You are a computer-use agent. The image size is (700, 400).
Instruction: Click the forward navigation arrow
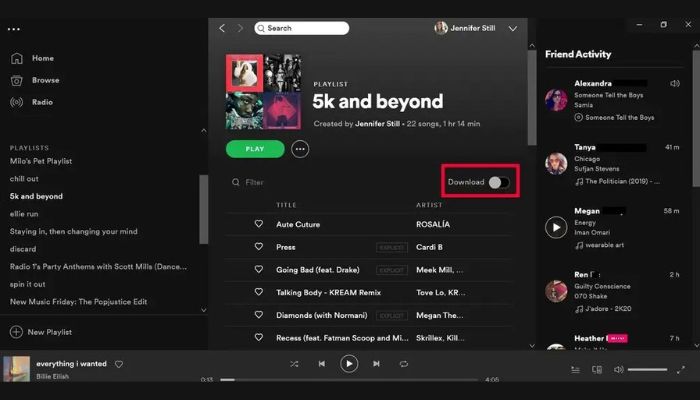(240, 28)
